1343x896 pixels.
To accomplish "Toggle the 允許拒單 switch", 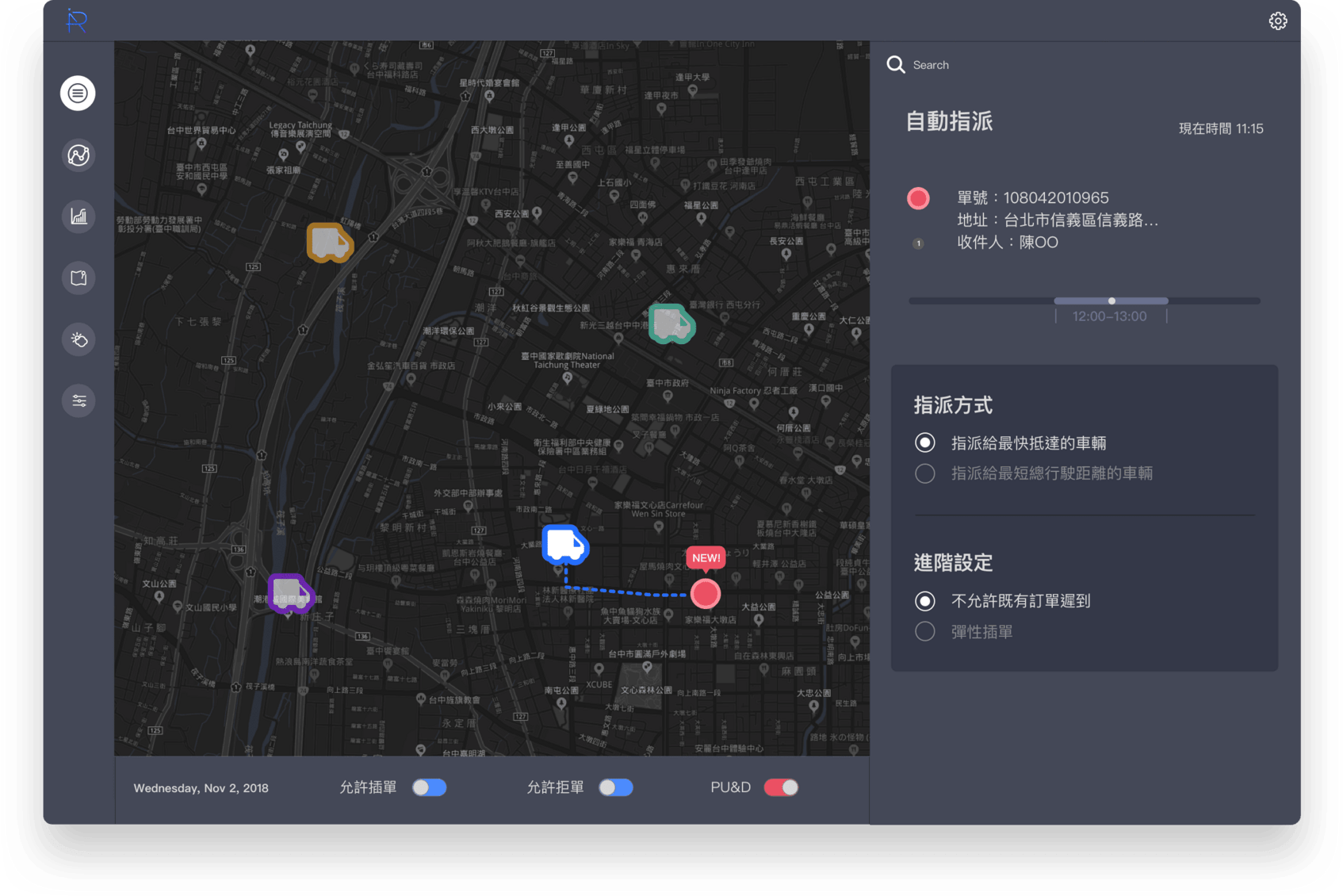I will coord(615,787).
